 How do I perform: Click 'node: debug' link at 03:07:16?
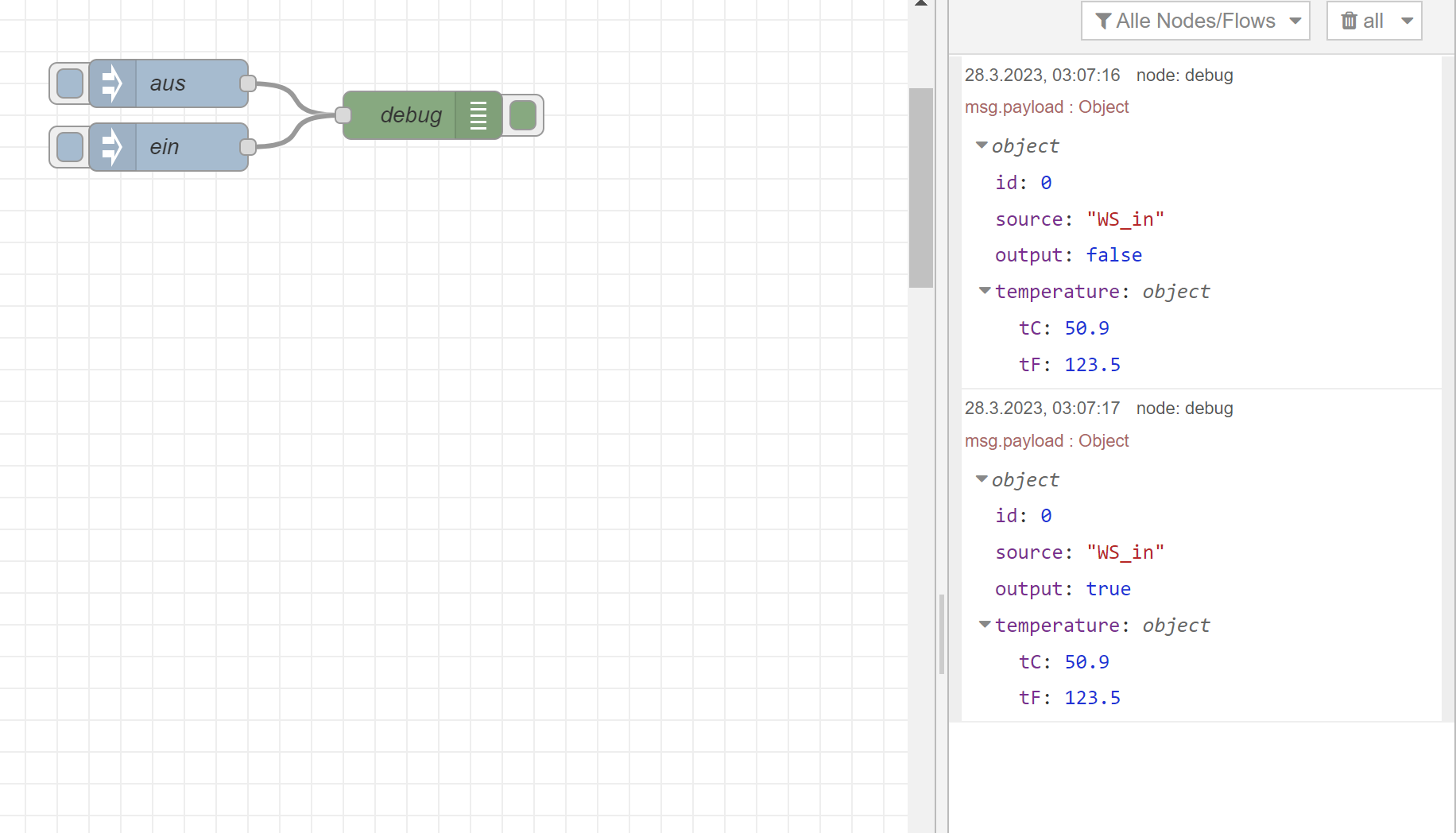pos(1184,76)
